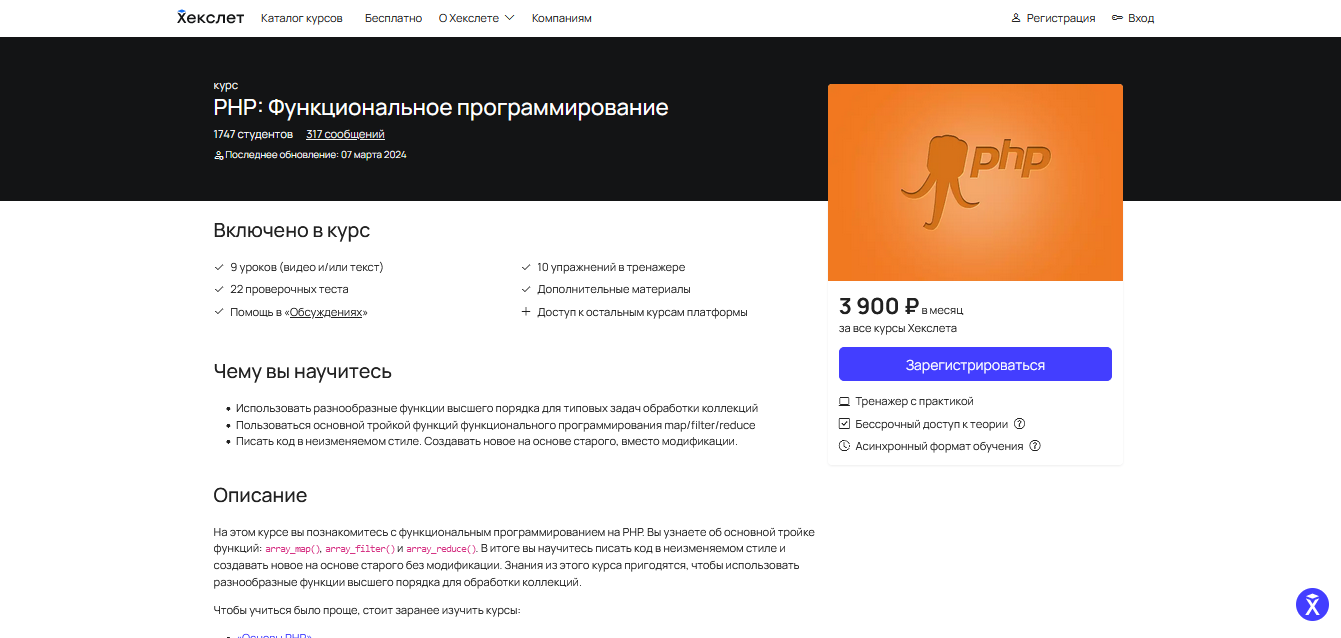Click the help icon next to Бессрочный доступ к теории

click(1019, 424)
